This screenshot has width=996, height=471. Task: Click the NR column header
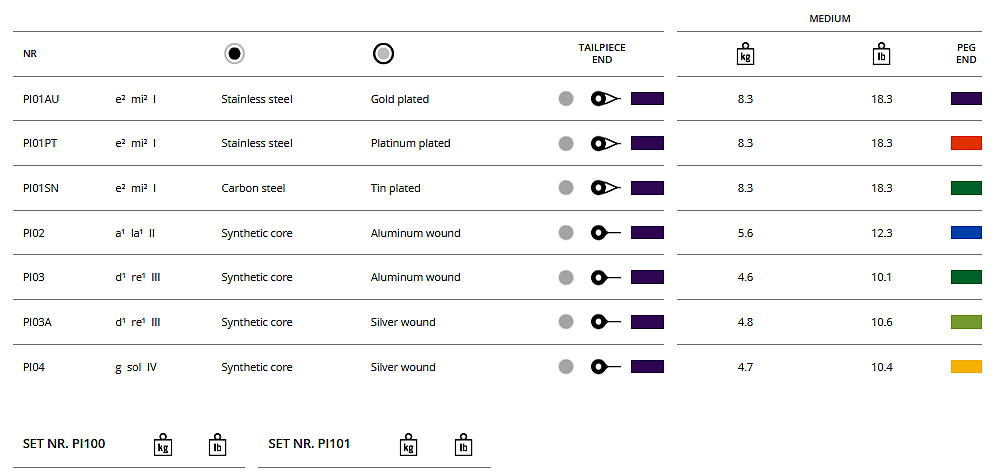tap(30, 54)
